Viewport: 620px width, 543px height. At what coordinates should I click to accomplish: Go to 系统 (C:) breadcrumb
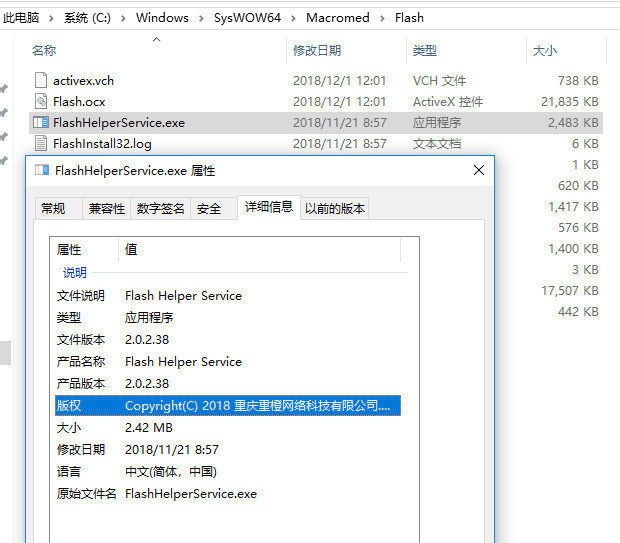click(87, 18)
